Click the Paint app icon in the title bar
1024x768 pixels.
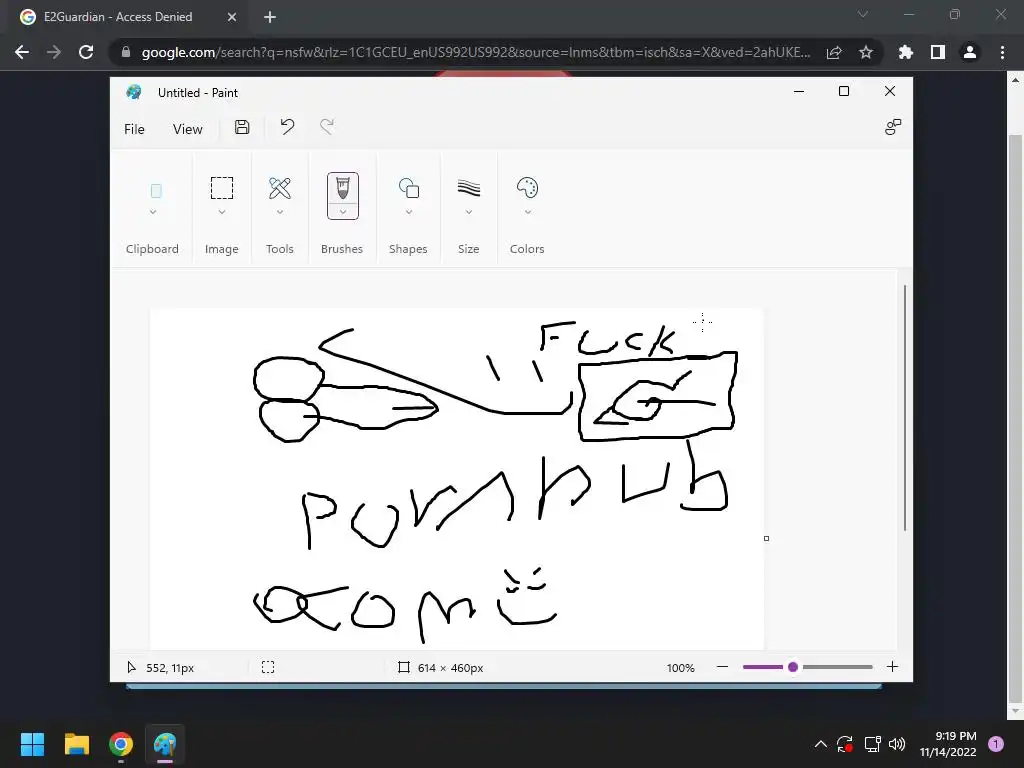click(134, 92)
